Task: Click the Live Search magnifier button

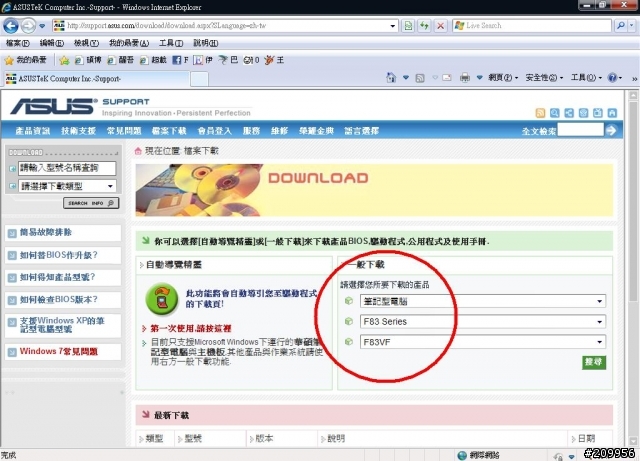Action: [x=620, y=26]
